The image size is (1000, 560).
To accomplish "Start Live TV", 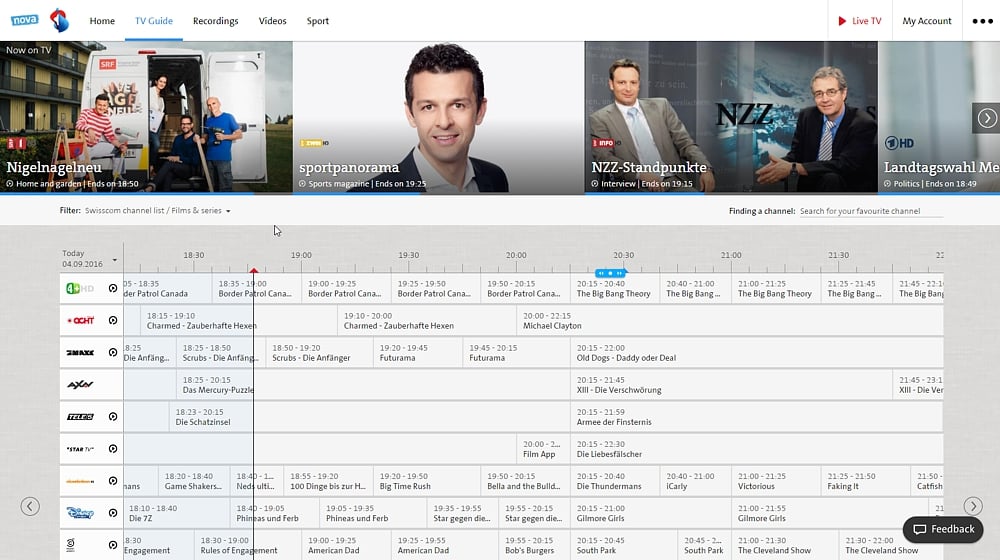I will [x=860, y=21].
